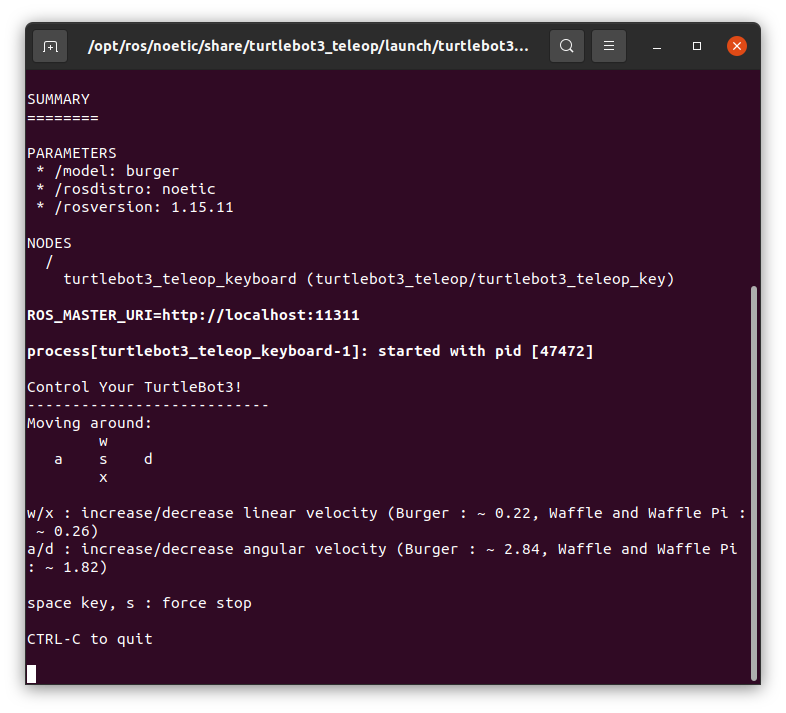Click the 'Moving around:' line
786x713 pixels.
pyautogui.click(x=89, y=423)
